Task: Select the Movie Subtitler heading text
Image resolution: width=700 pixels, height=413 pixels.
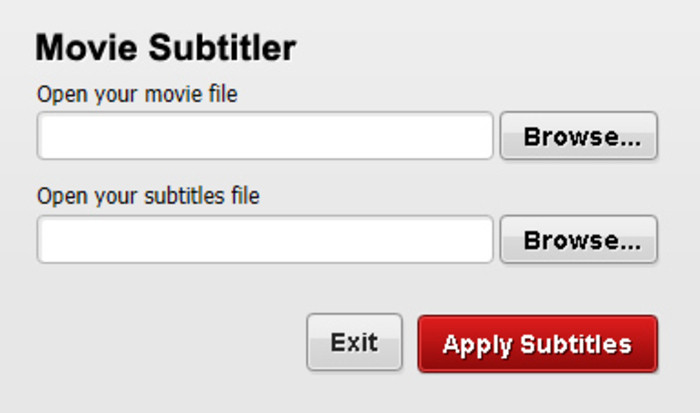Action: 166,47
